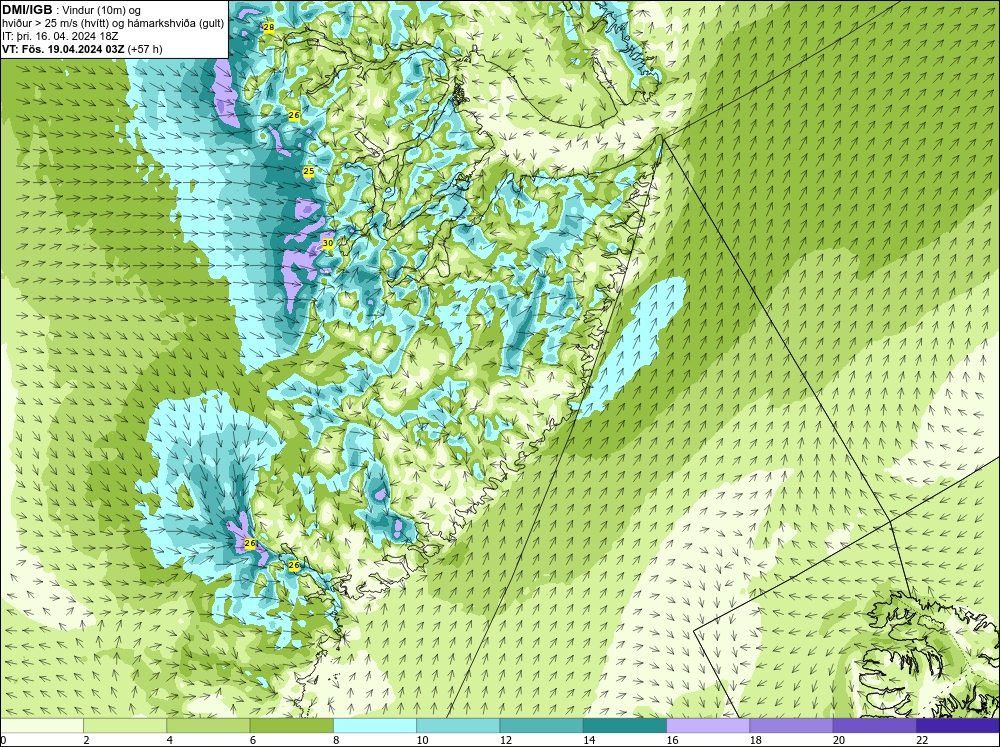Click the scale number 12
The height and width of the screenshot is (747, 1000).
pos(505,740)
